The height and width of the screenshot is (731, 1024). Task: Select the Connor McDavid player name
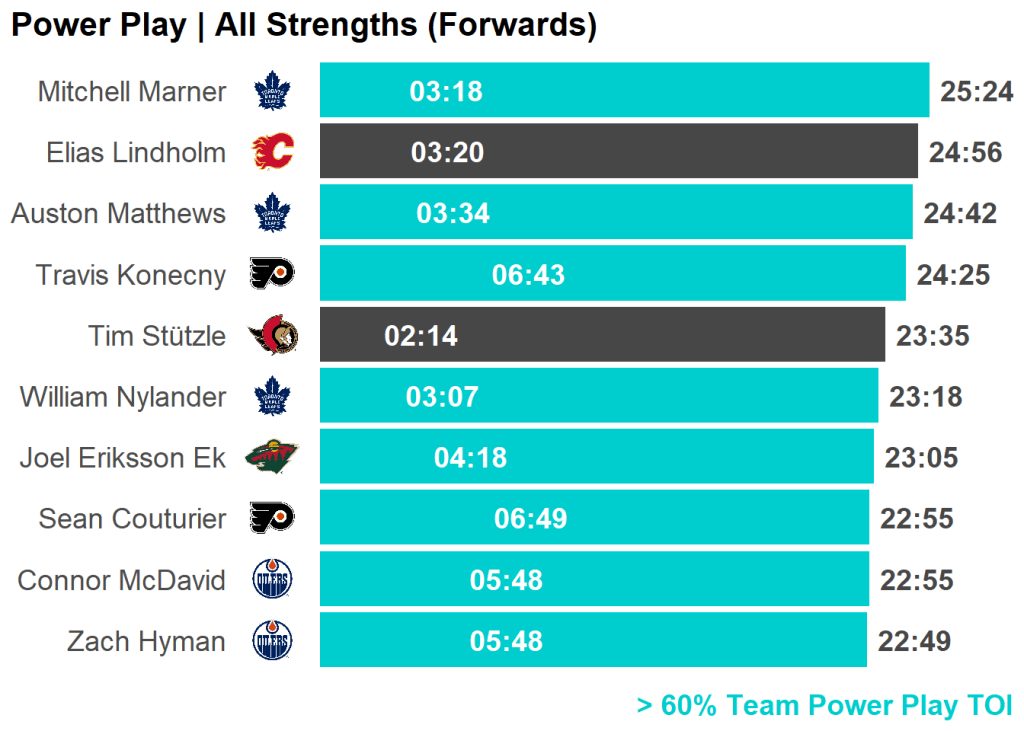(x=121, y=581)
